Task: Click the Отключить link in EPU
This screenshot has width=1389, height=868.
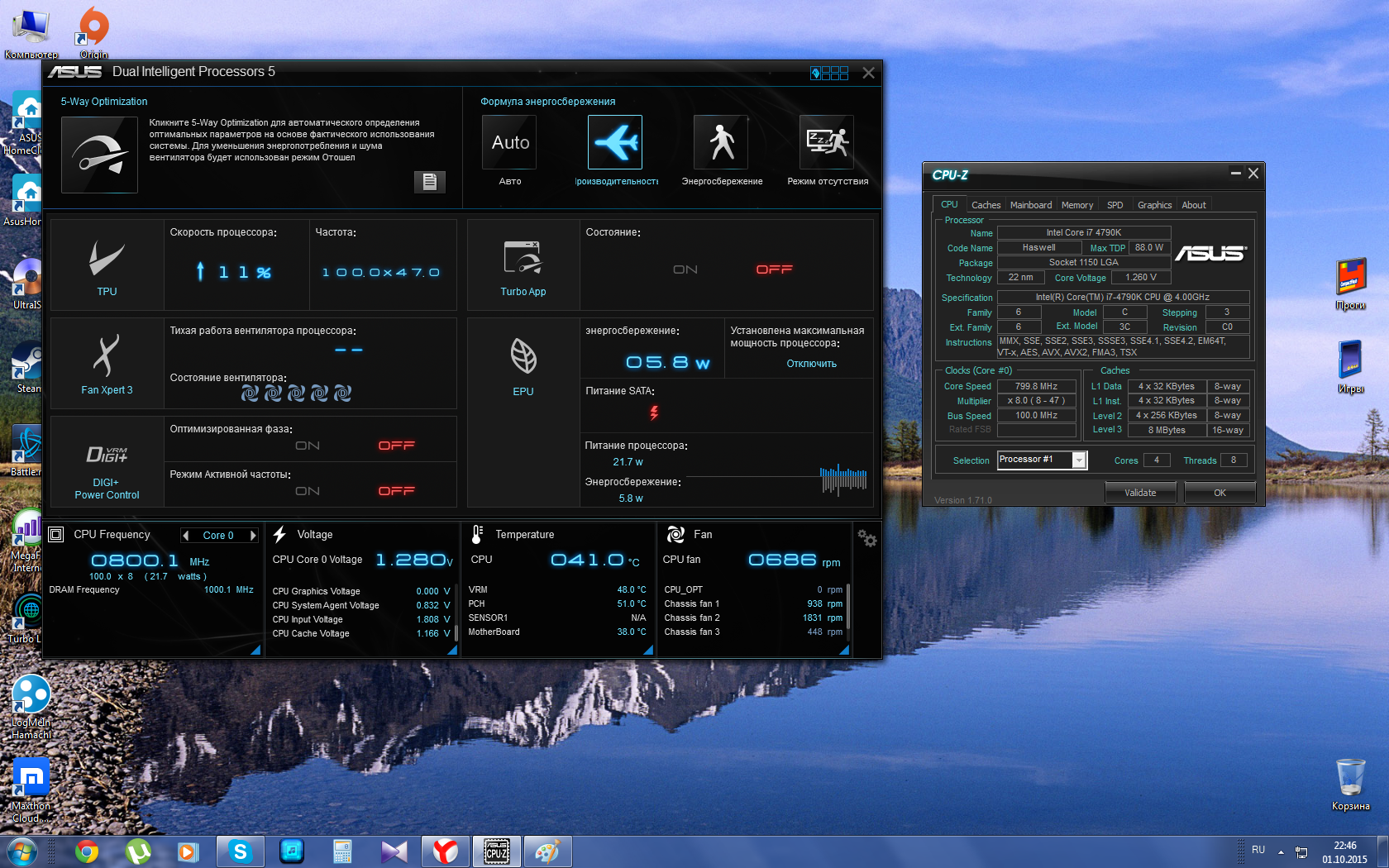Action: 811,364
